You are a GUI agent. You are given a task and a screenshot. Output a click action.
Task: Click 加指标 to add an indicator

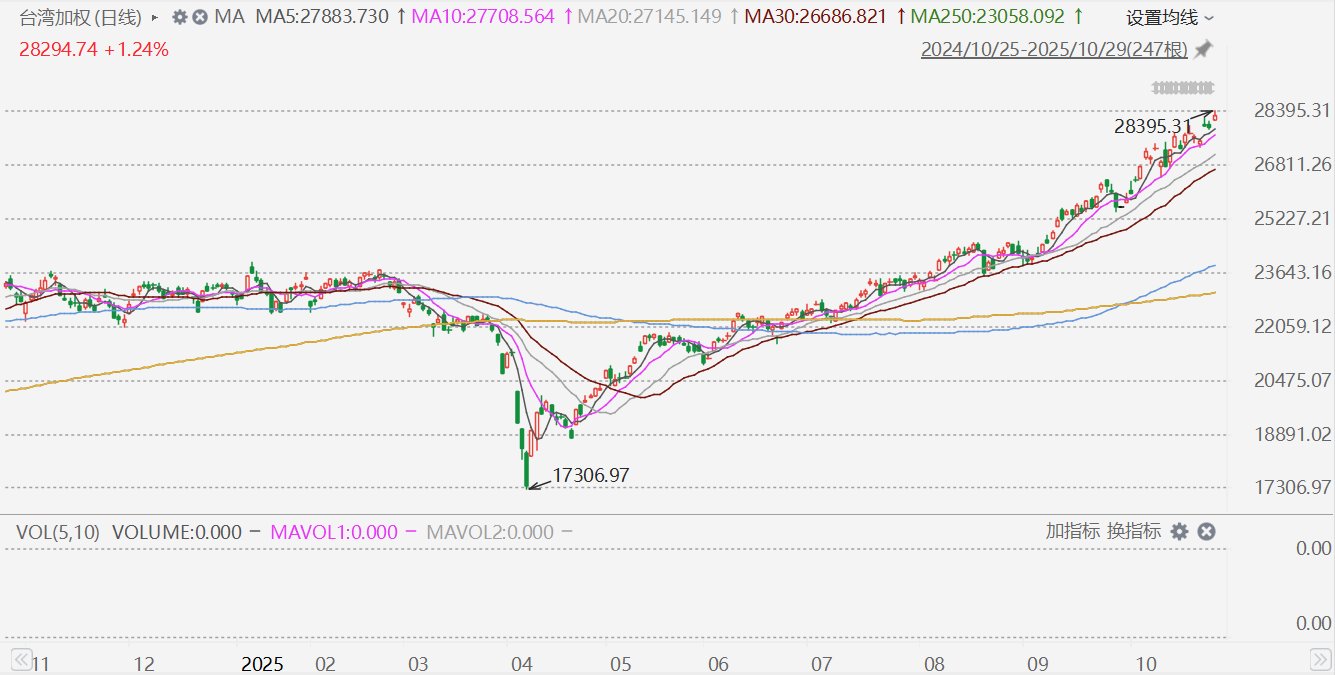coord(1073,532)
